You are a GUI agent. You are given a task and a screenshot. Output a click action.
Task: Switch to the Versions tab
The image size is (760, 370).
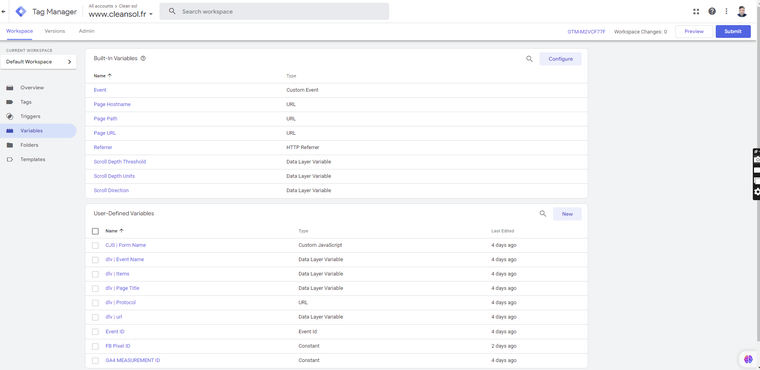[55, 31]
